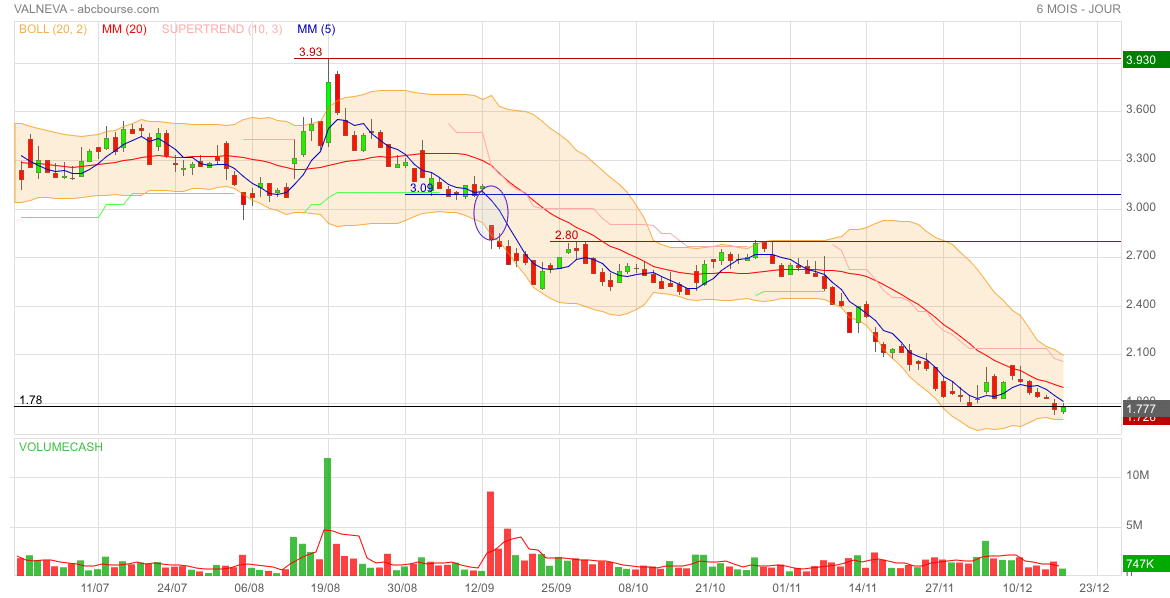Click the black 1.78 support label
The width and height of the screenshot is (1170, 598).
click(x=31, y=400)
